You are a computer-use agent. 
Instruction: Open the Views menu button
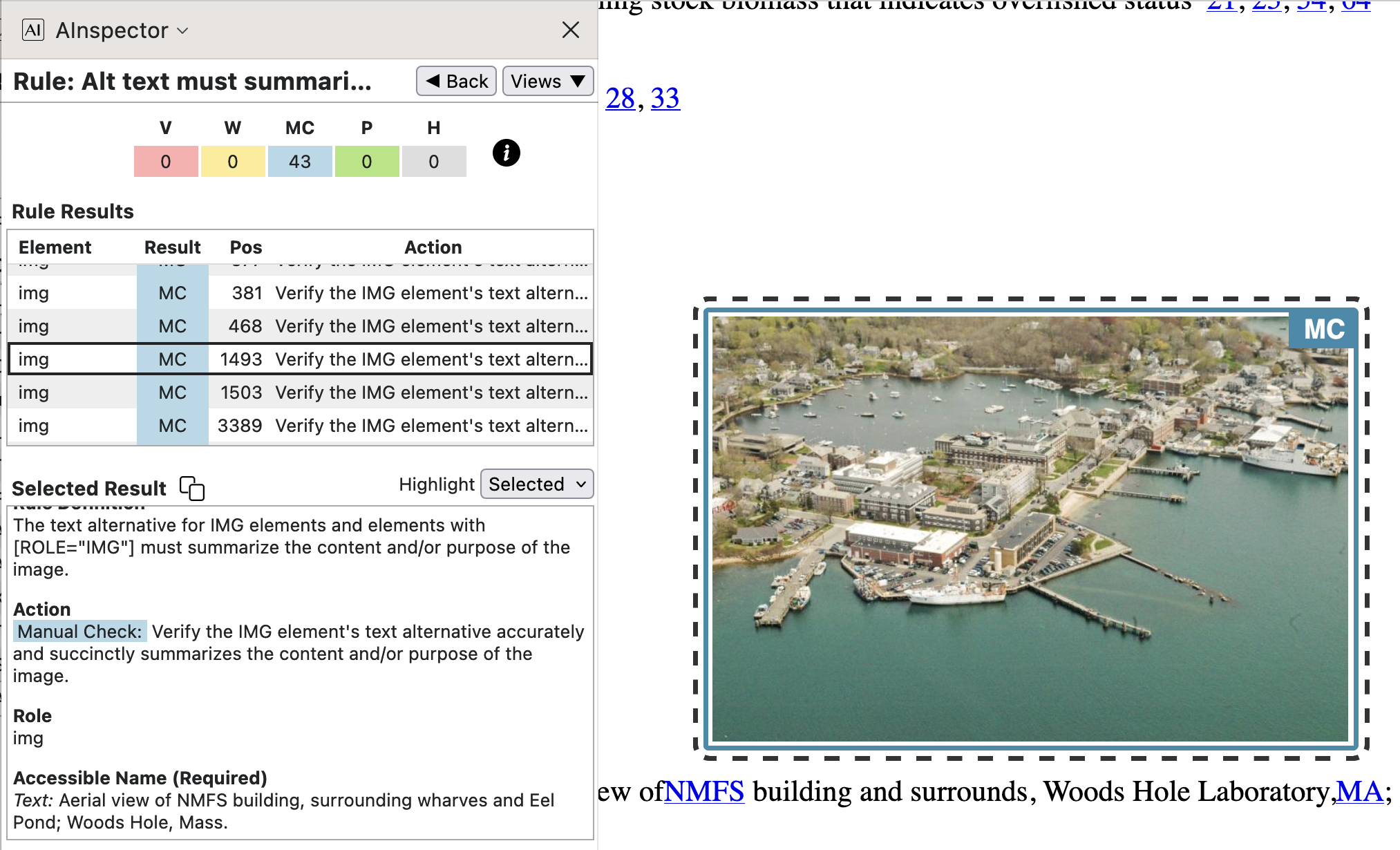coord(547,82)
